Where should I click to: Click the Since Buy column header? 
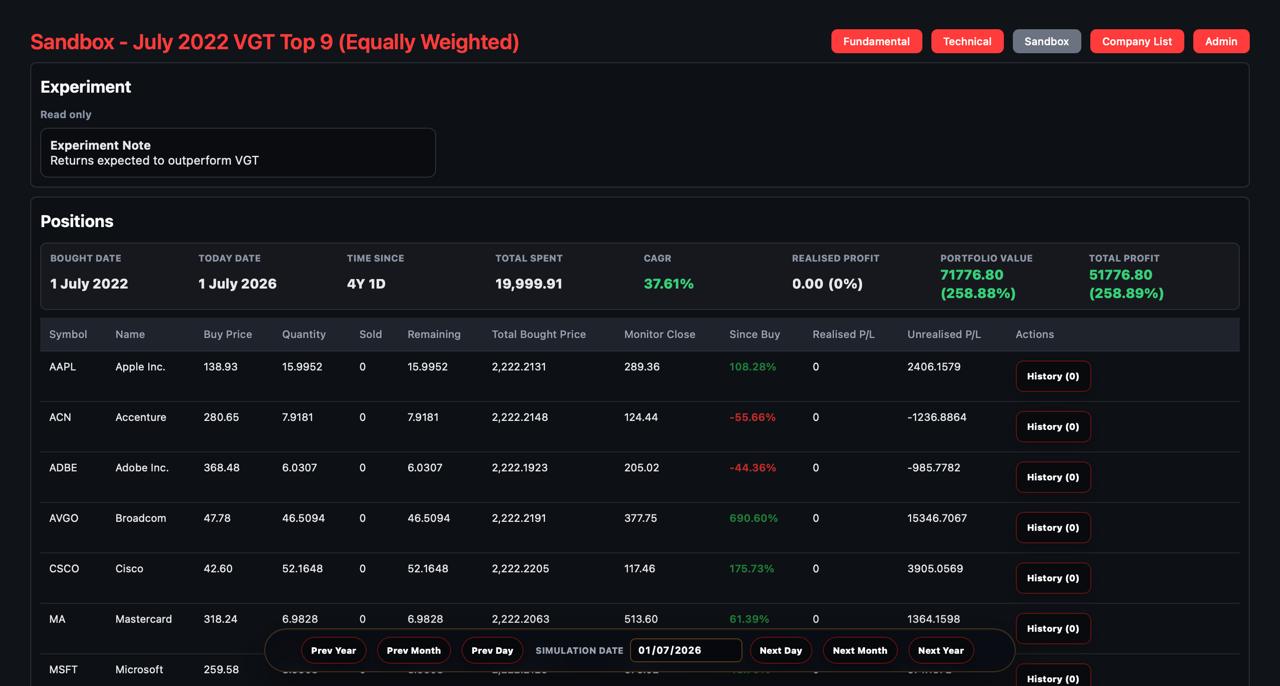click(755, 334)
